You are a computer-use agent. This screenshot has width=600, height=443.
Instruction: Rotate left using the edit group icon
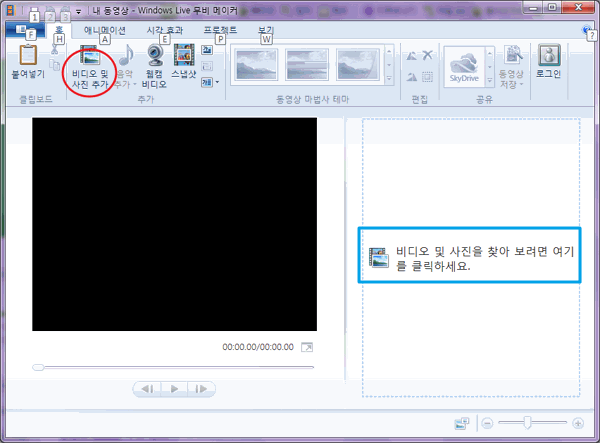[411, 56]
